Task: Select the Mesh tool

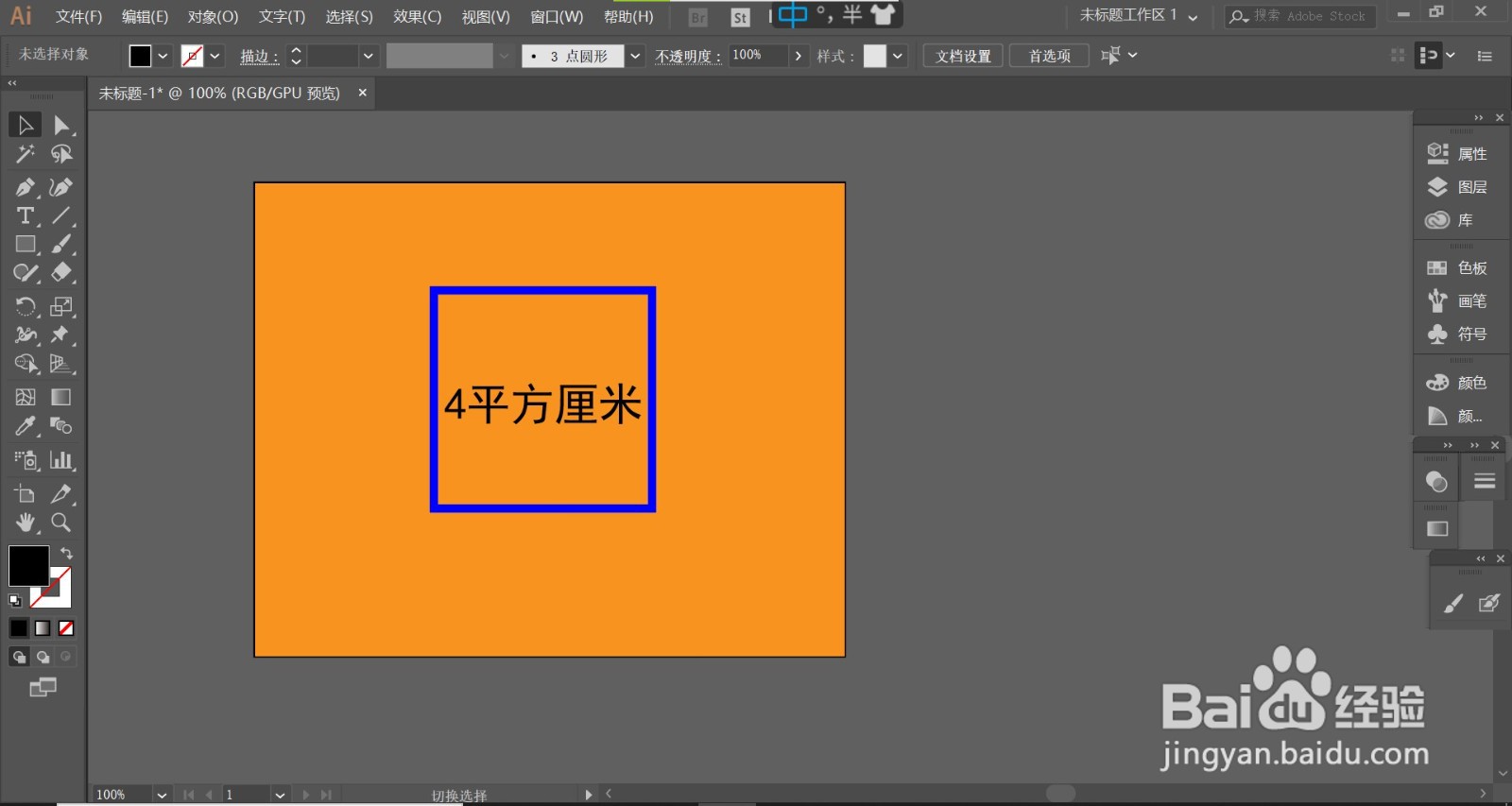Action: tap(26, 397)
